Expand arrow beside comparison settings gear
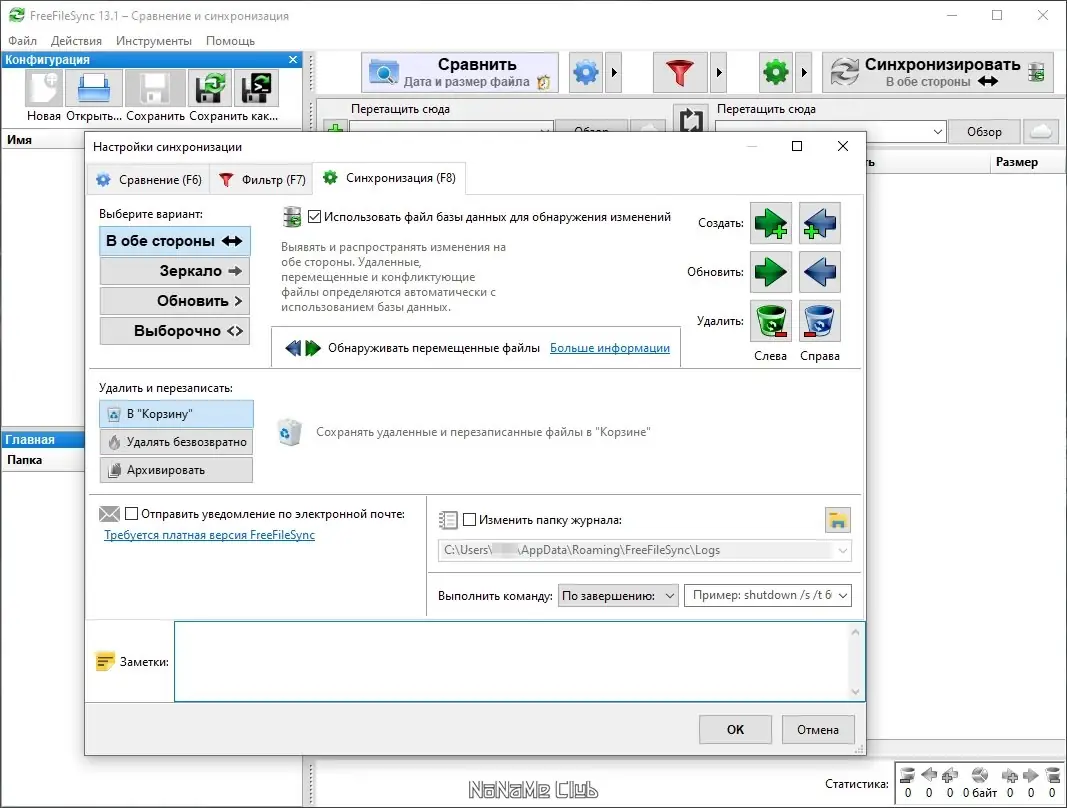This screenshot has height=808, width=1067. pos(614,72)
